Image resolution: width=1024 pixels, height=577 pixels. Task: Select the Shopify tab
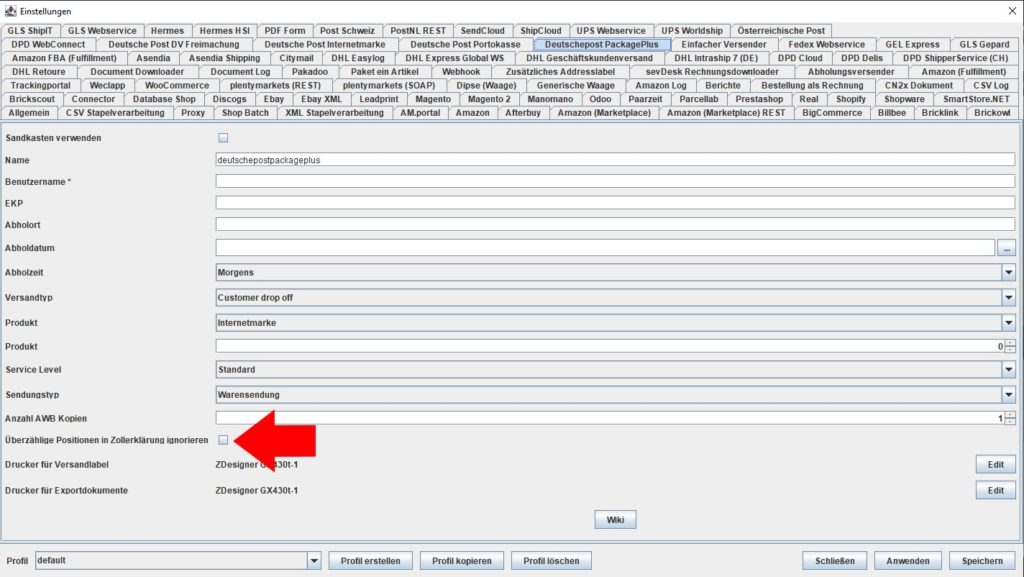pos(851,99)
